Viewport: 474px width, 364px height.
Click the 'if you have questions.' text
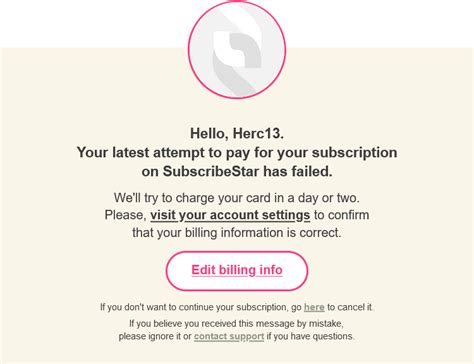[x=310, y=336]
